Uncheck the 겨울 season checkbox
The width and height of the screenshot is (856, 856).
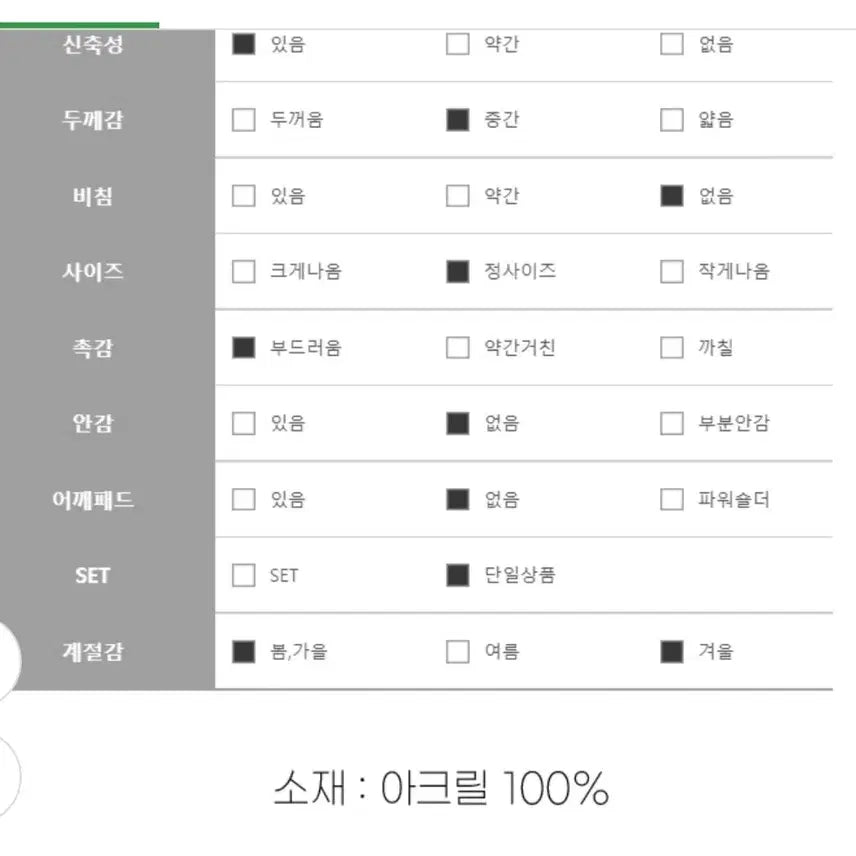click(x=671, y=652)
